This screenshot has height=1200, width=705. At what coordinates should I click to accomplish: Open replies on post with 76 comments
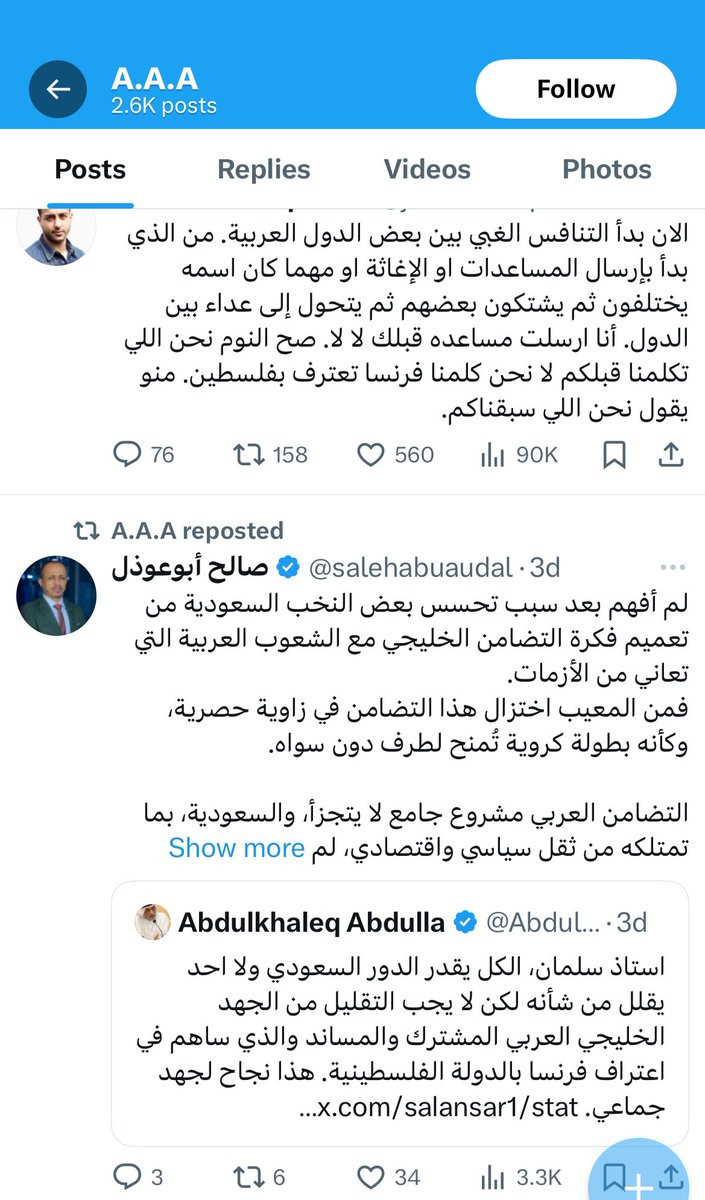tap(144, 455)
